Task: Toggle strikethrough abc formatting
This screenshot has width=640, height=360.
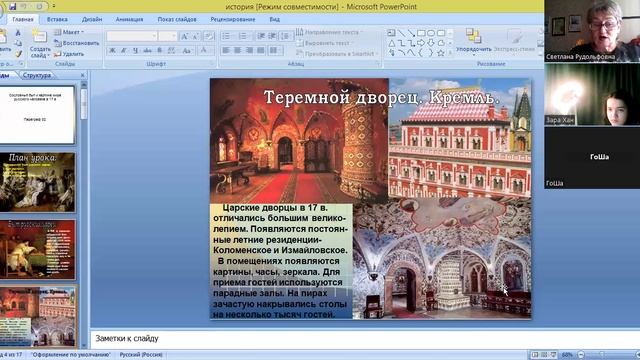Action: click(147, 50)
